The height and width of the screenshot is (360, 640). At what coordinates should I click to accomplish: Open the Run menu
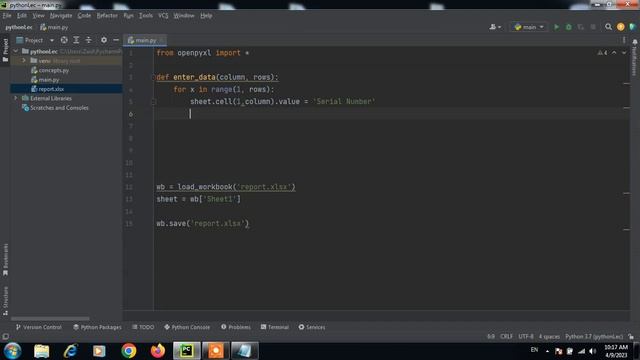coord(129,16)
